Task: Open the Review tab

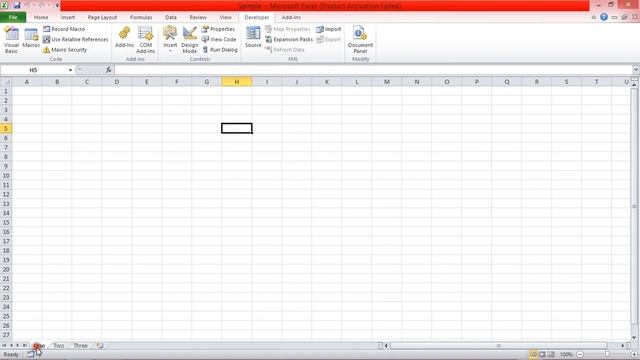Action: click(198, 17)
